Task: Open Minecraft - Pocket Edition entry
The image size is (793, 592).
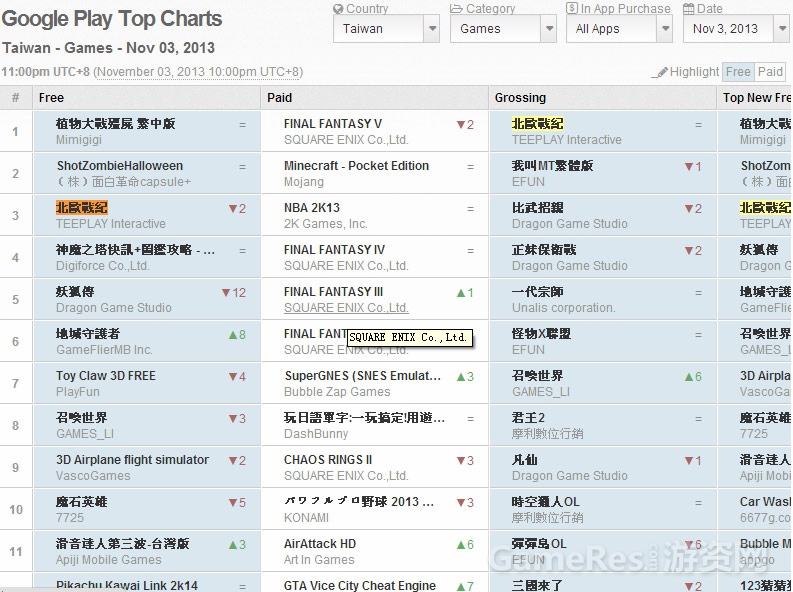Action: 356,166
